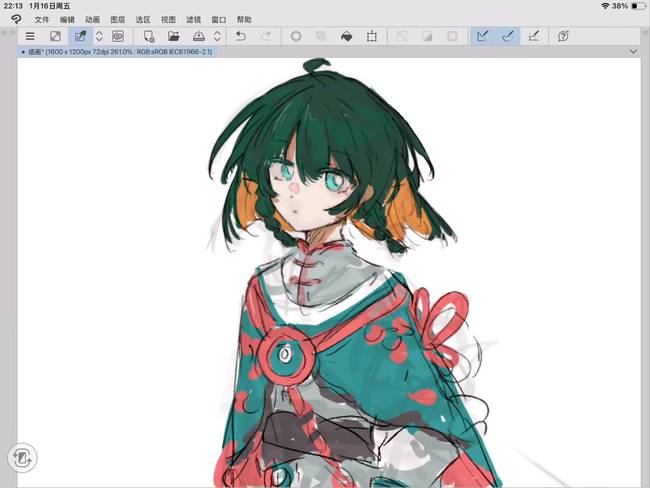The image size is (650, 488).
Task: Click the open file folder icon
Action: point(174,36)
